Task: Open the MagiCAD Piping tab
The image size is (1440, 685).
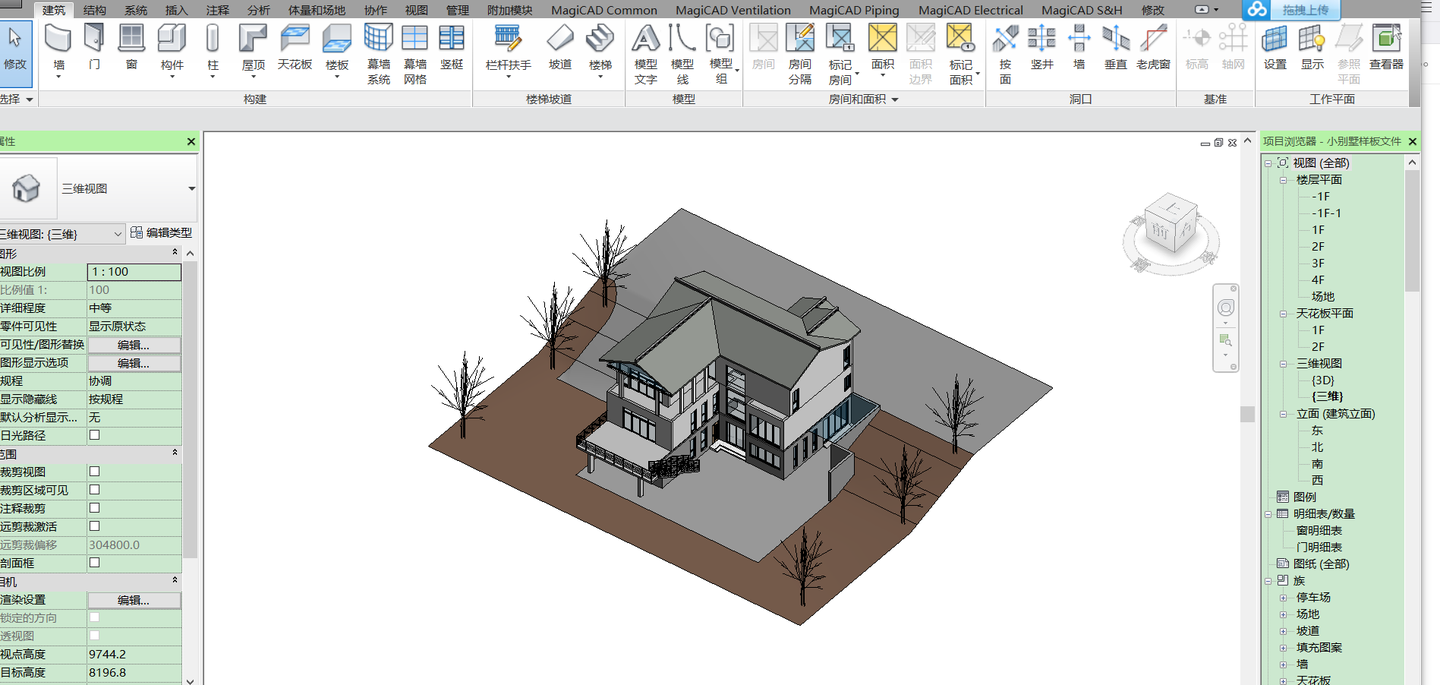Action: 853,10
